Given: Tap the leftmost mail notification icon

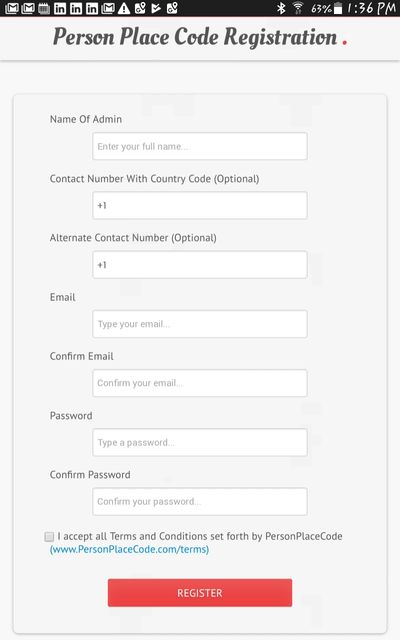Looking at the screenshot, I should point(12,8).
